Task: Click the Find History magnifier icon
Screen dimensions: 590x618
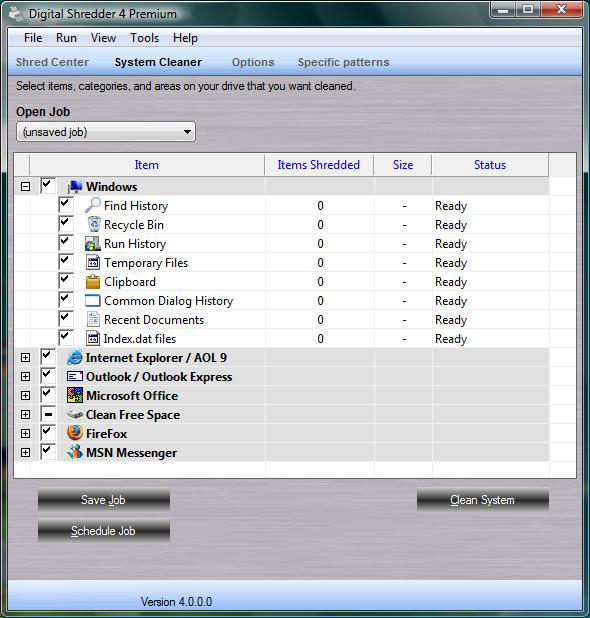Action: [x=93, y=205]
